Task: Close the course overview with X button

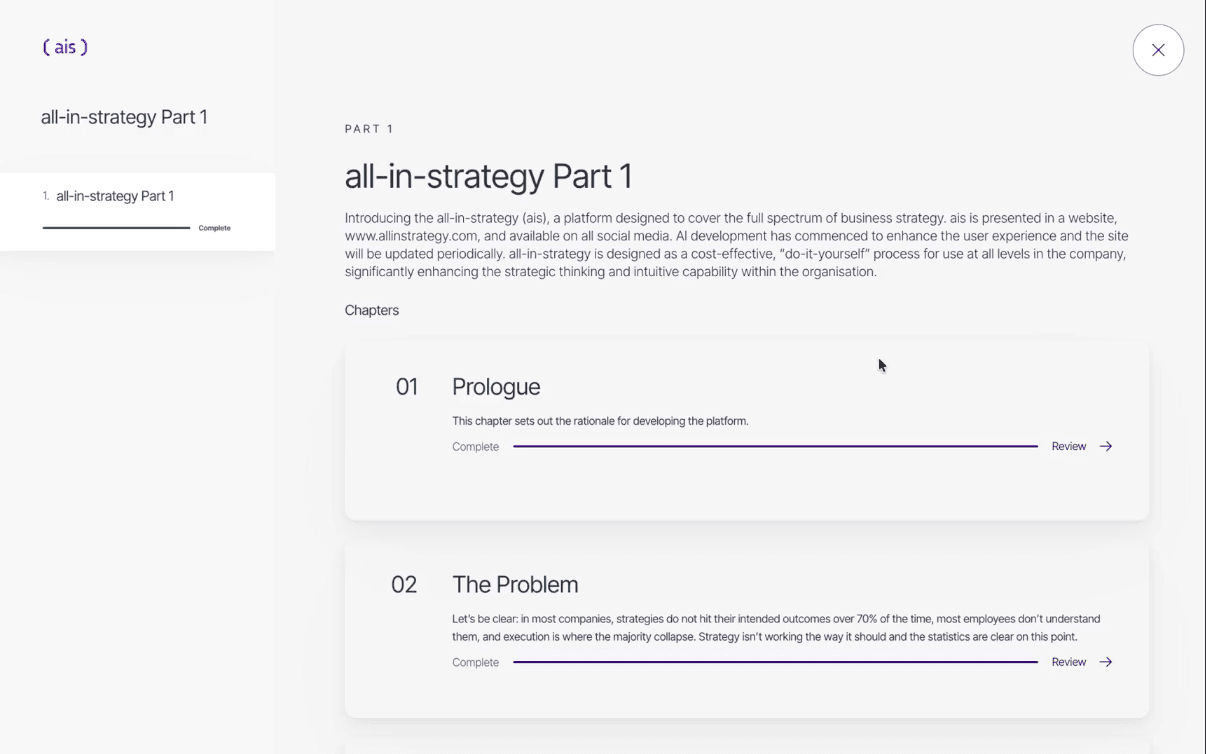Action: click(x=1158, y=50)
